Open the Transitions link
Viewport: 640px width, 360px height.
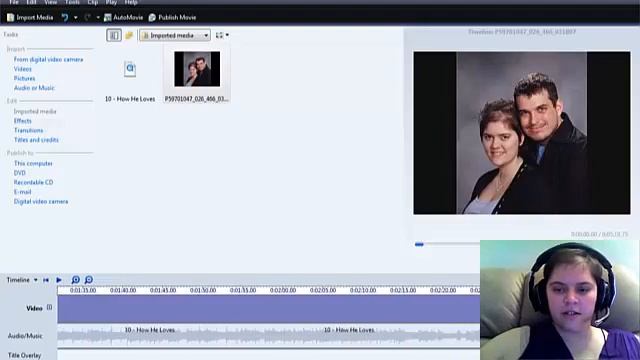(x=29, y=130)
